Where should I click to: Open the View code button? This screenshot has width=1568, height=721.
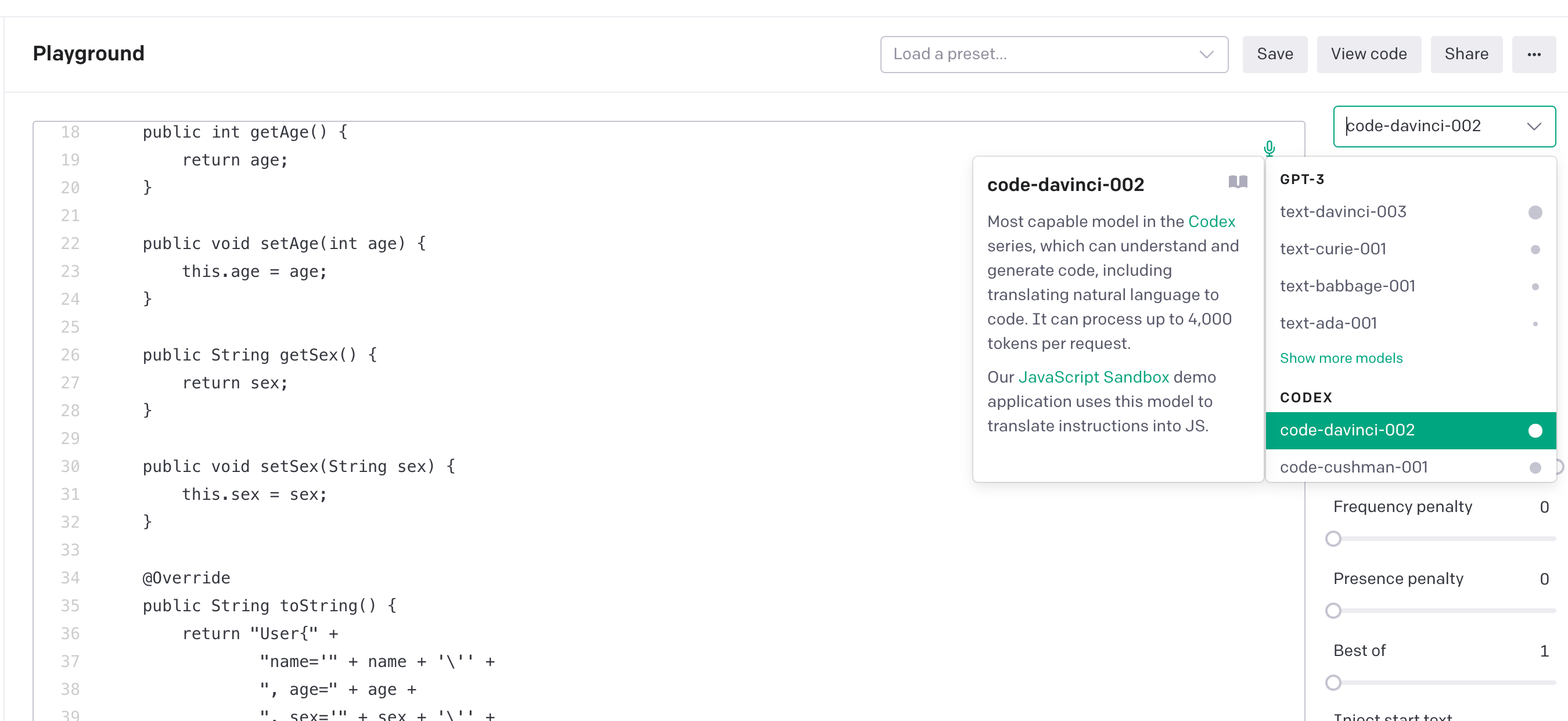pos(1368,54)
